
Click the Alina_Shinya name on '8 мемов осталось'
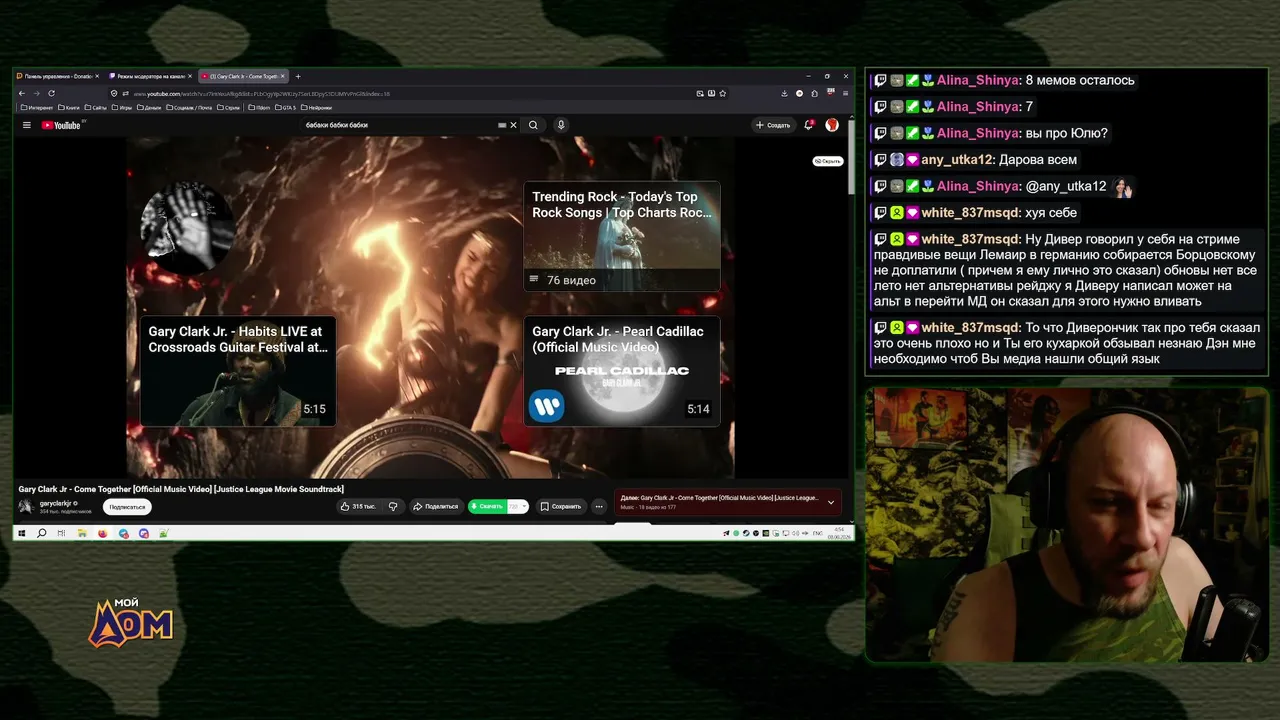pyautogui.click(x=978, y=80)
